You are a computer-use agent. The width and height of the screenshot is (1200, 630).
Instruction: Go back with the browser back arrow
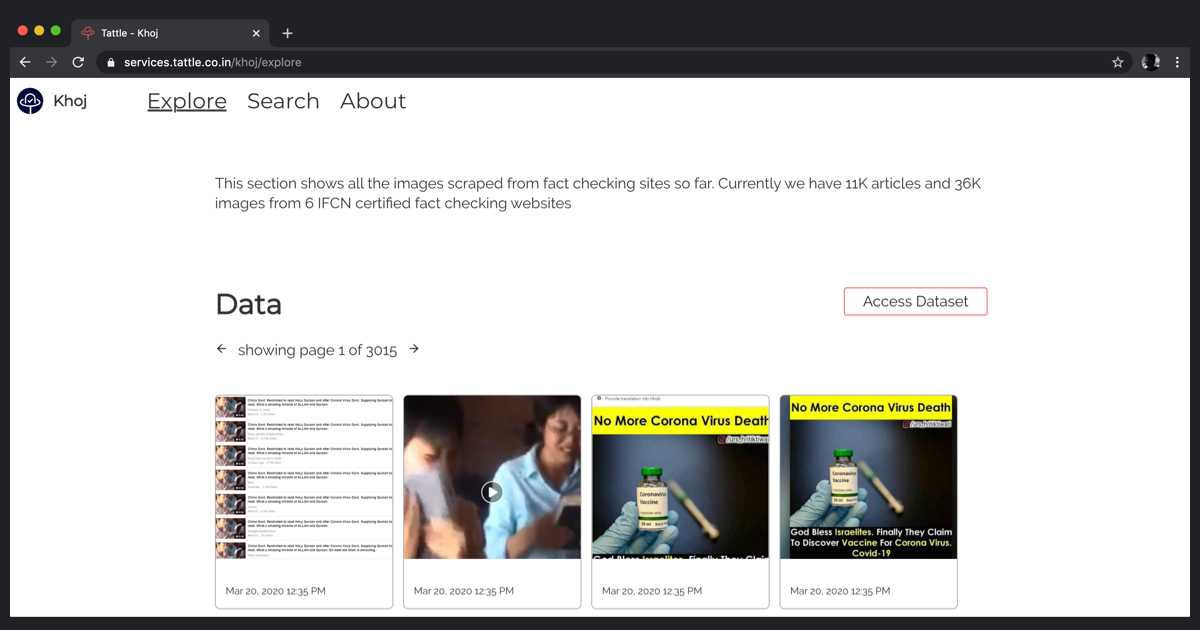point(25,62)
